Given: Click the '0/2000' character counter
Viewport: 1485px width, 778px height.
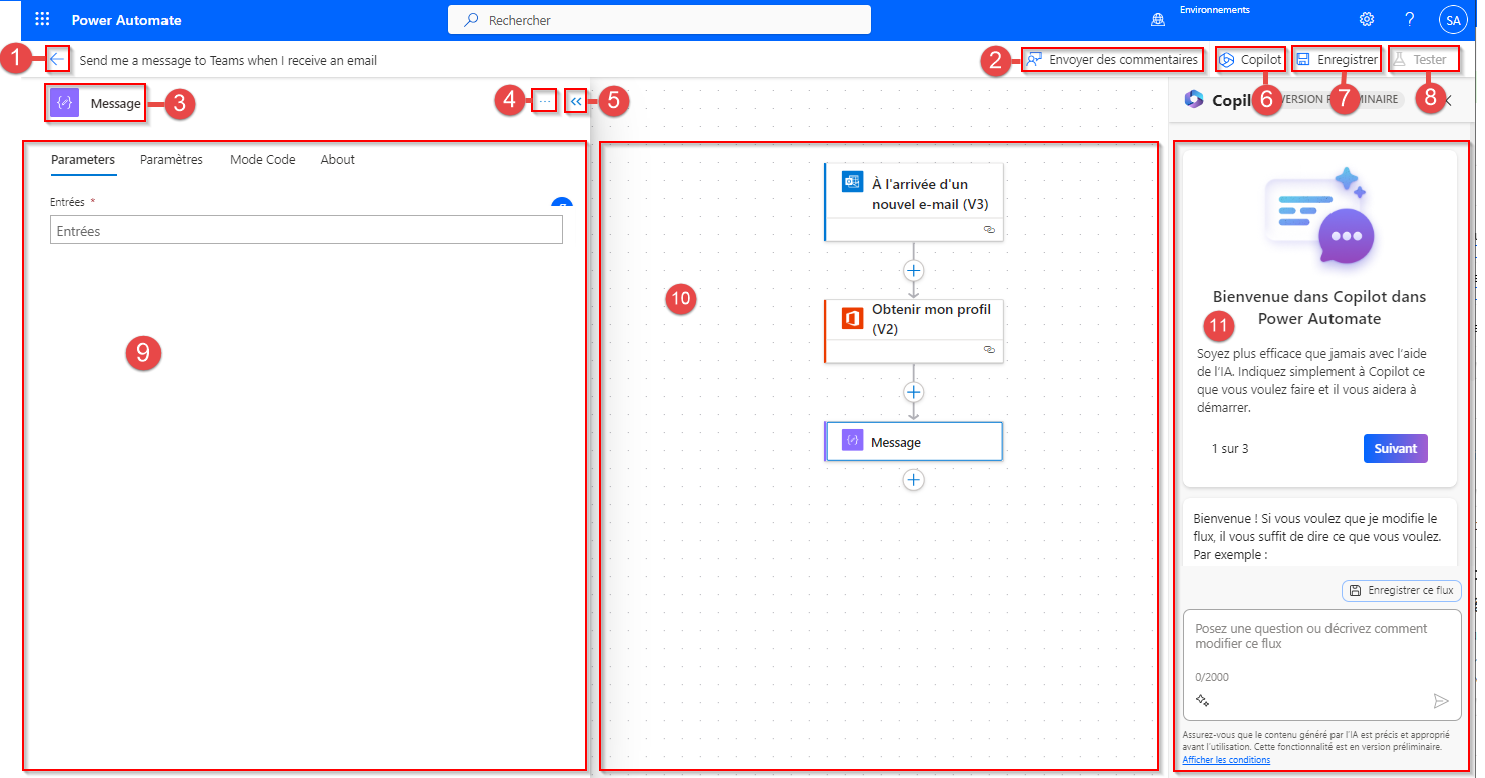Looking at the screenshot, I should [1212, 677].
